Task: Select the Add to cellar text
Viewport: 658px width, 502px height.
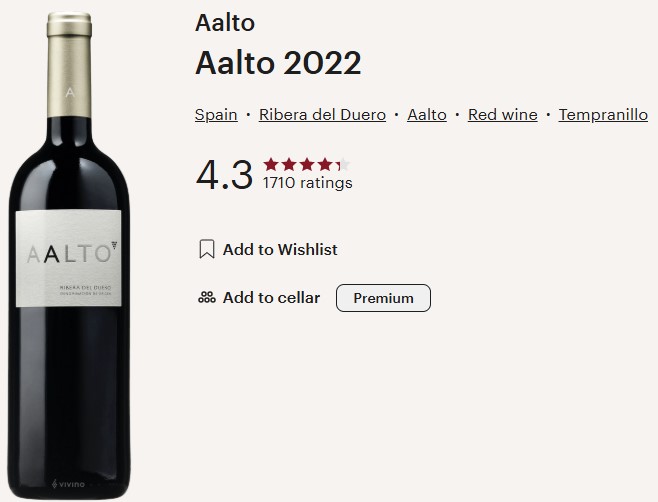Action: click(x=271, y=298)
